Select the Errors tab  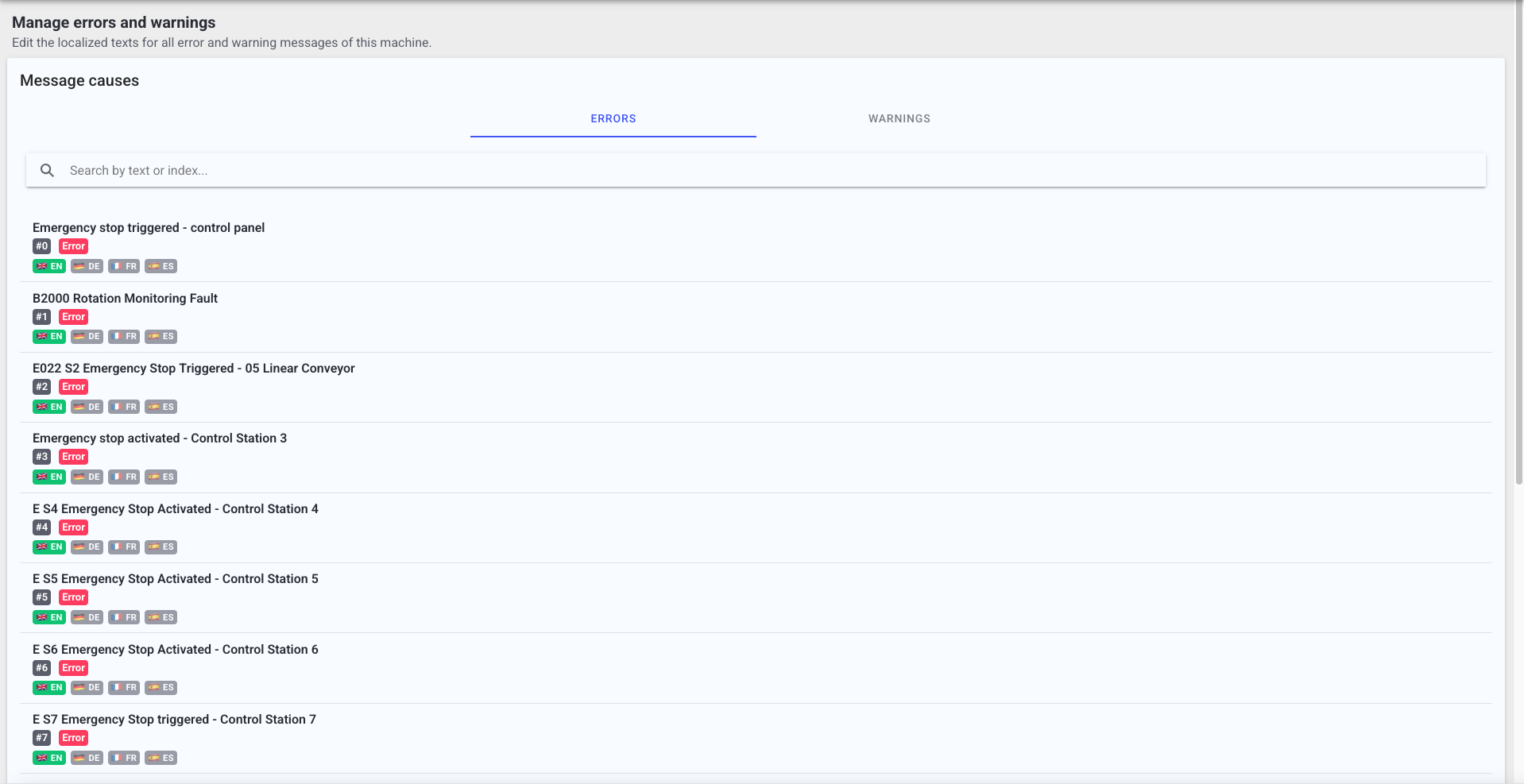coord(613,118)
